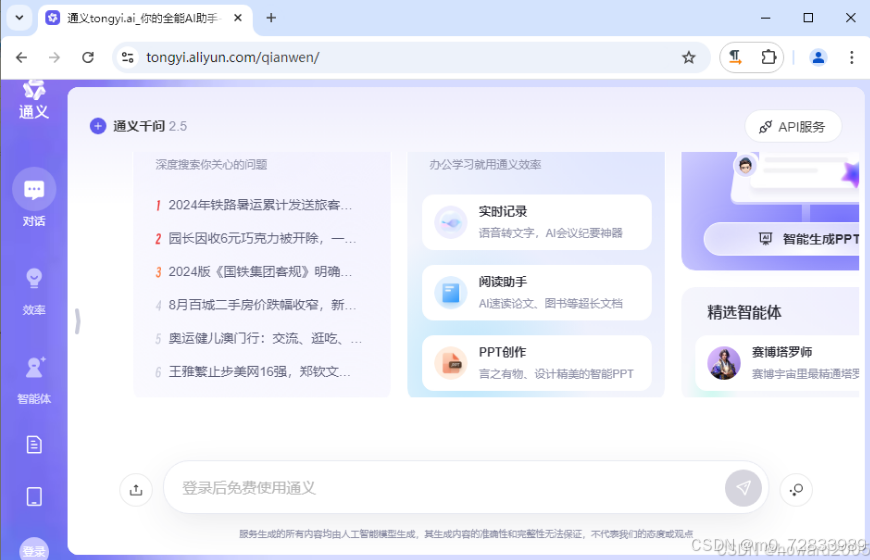The height and width of the screenshot is (560, 870).
Task: Click the icon right of send button
Action: pyautogui.click(x=796, y=490)
